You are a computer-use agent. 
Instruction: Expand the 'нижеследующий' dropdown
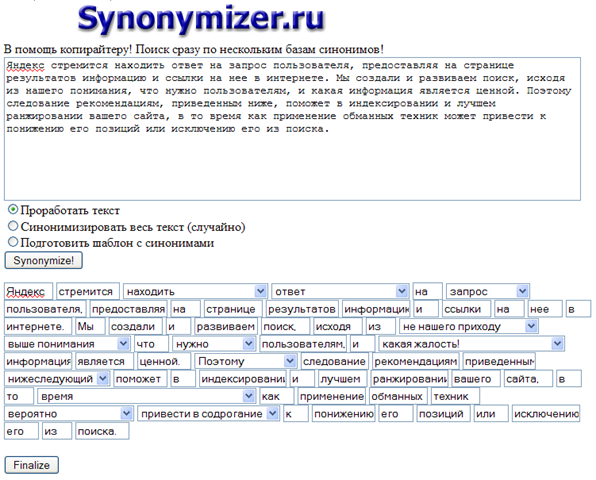pos(57,379)
